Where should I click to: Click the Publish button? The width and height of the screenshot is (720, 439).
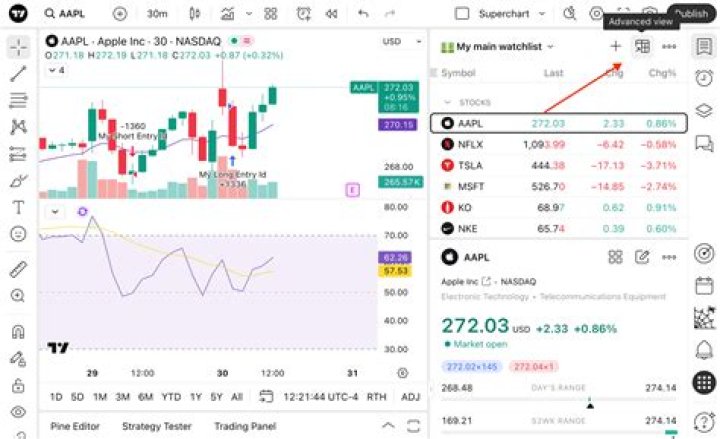pos(692,14)
